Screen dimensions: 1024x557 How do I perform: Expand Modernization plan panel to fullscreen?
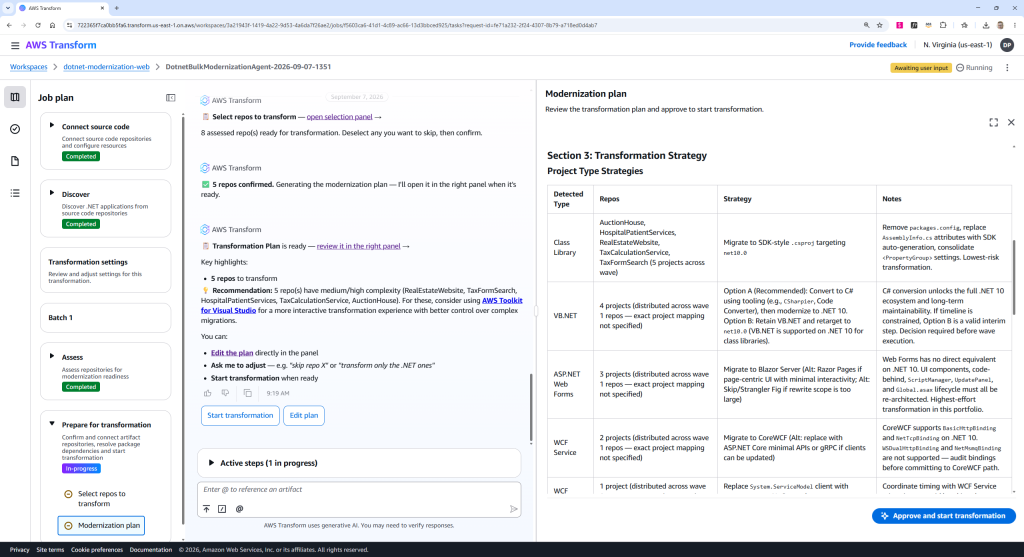point(993,122)
